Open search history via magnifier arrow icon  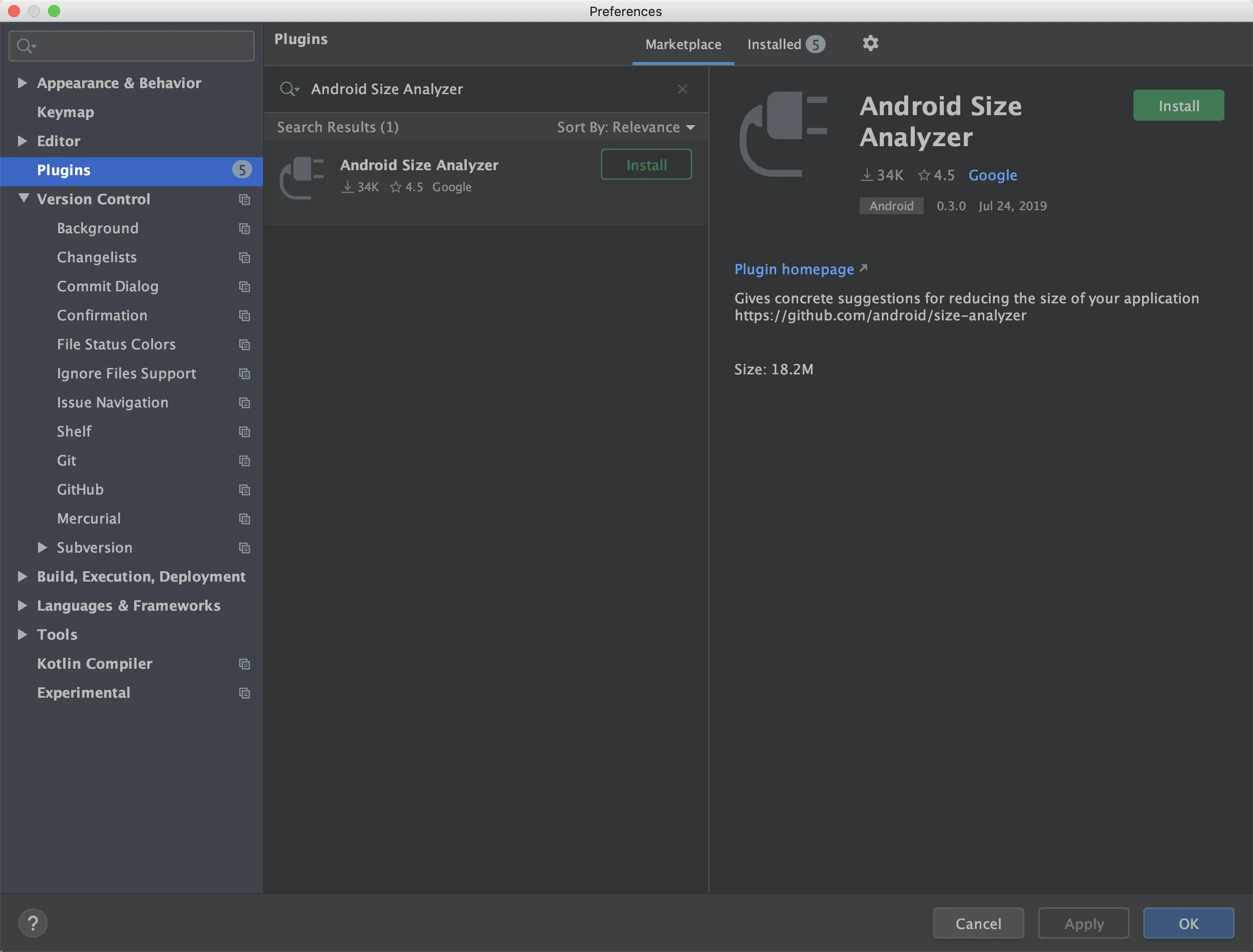point(289,89)
